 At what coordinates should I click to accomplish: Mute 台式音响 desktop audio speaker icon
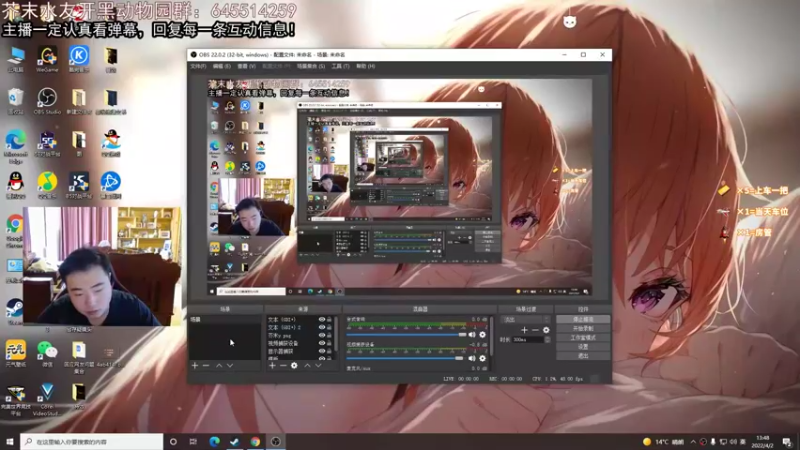click(472, 335)
